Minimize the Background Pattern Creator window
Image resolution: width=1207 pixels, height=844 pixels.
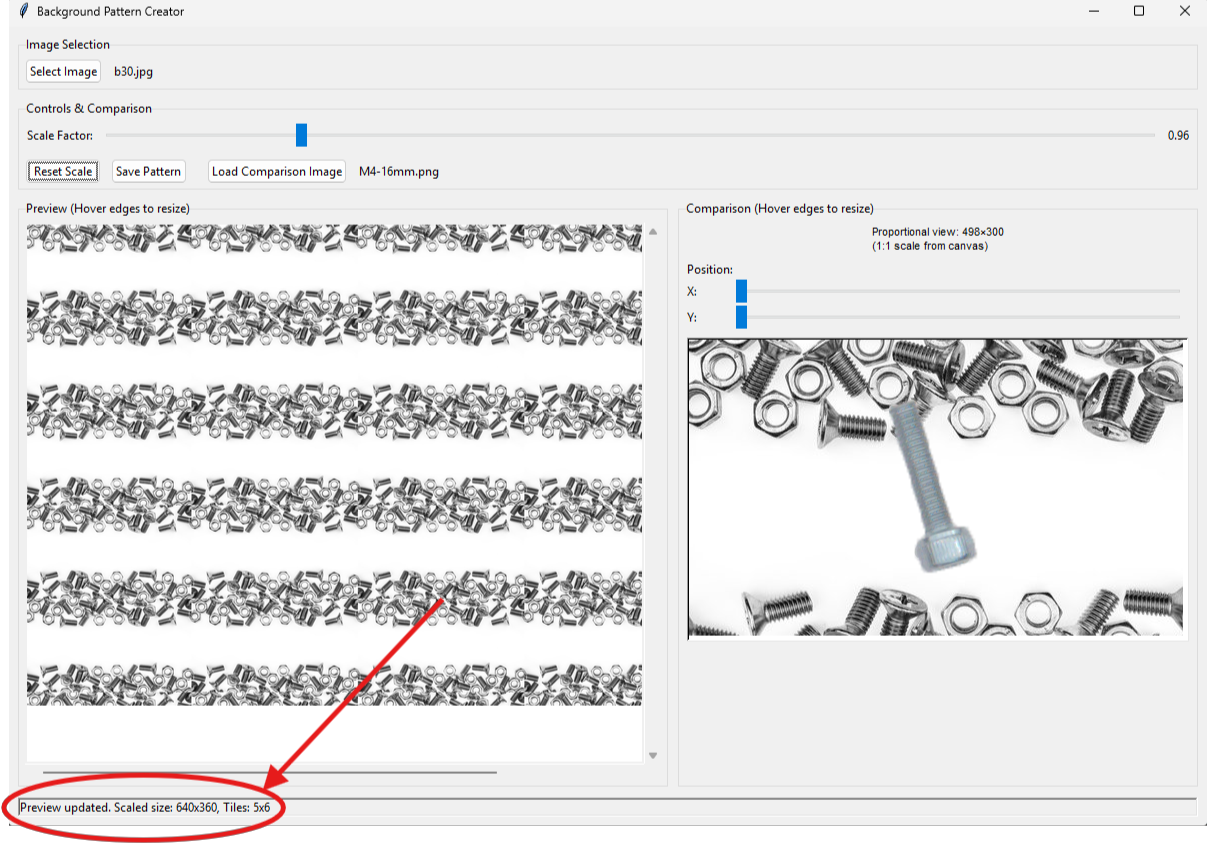tap(1093, 11)
